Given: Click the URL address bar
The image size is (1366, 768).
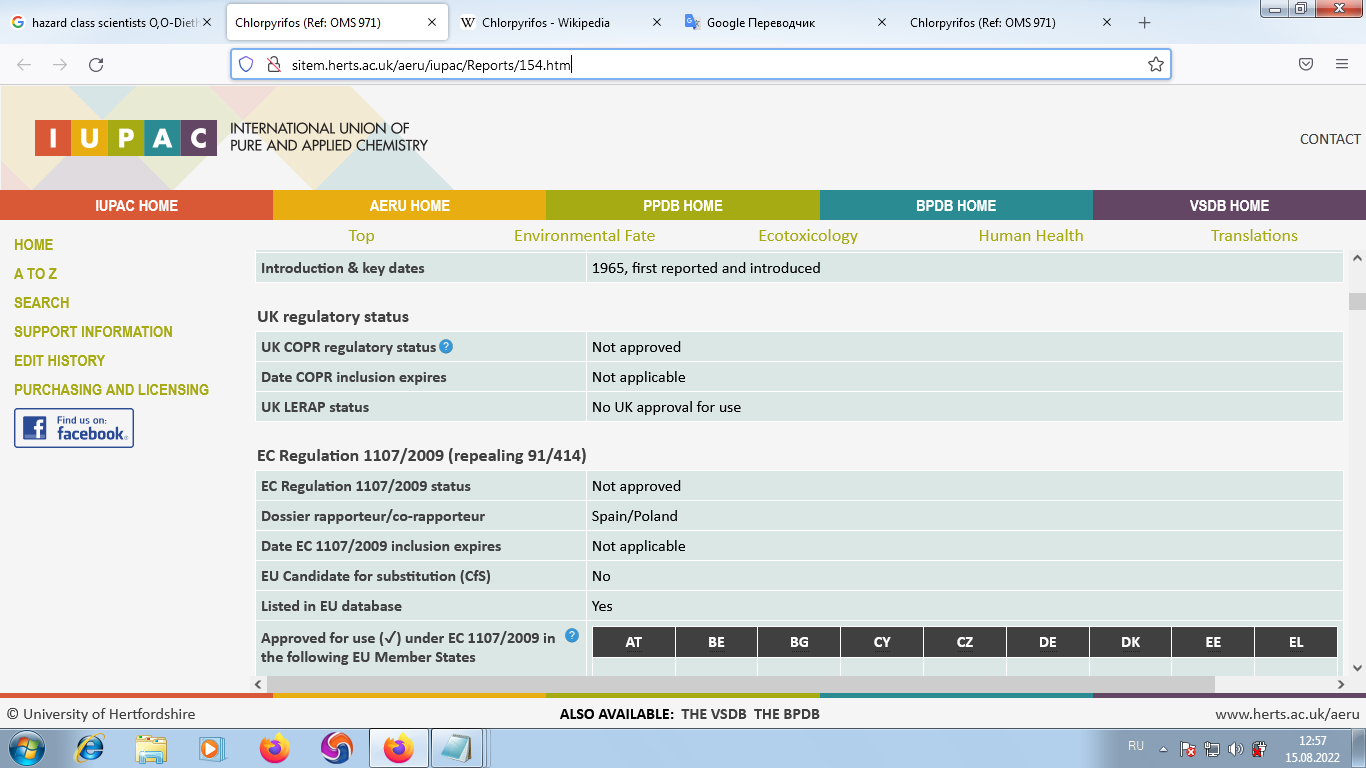Looking at the screenshot, I should (700, 65).
